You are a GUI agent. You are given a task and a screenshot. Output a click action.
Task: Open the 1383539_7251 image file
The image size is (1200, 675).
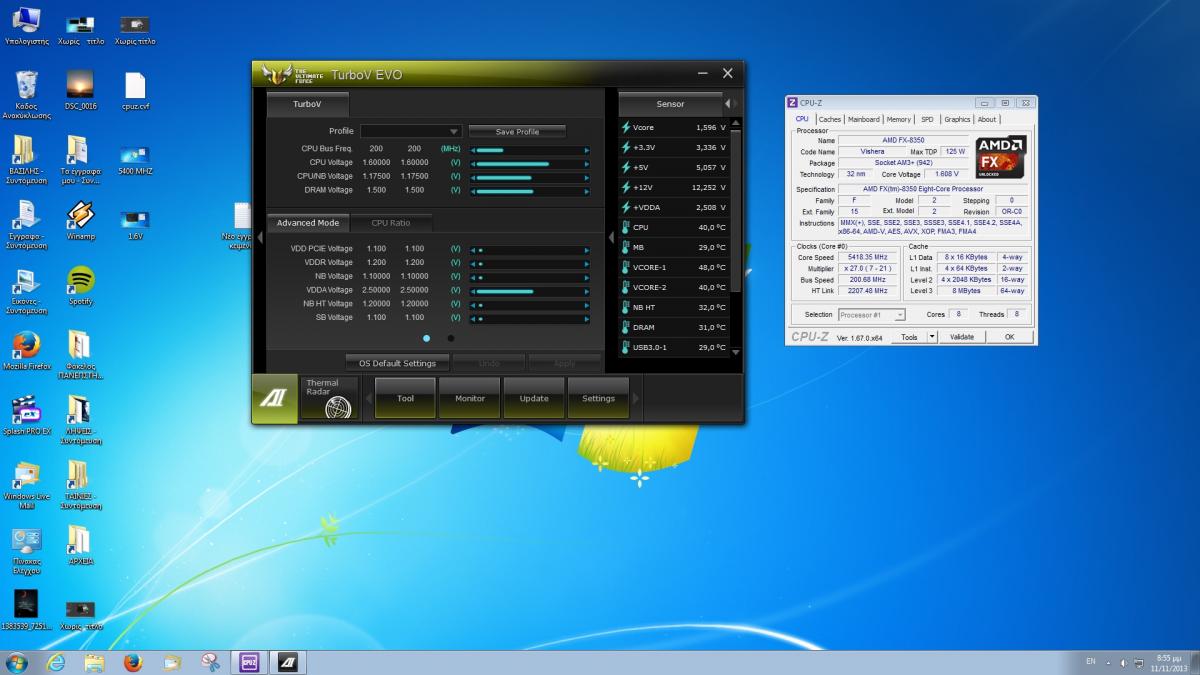27,610
